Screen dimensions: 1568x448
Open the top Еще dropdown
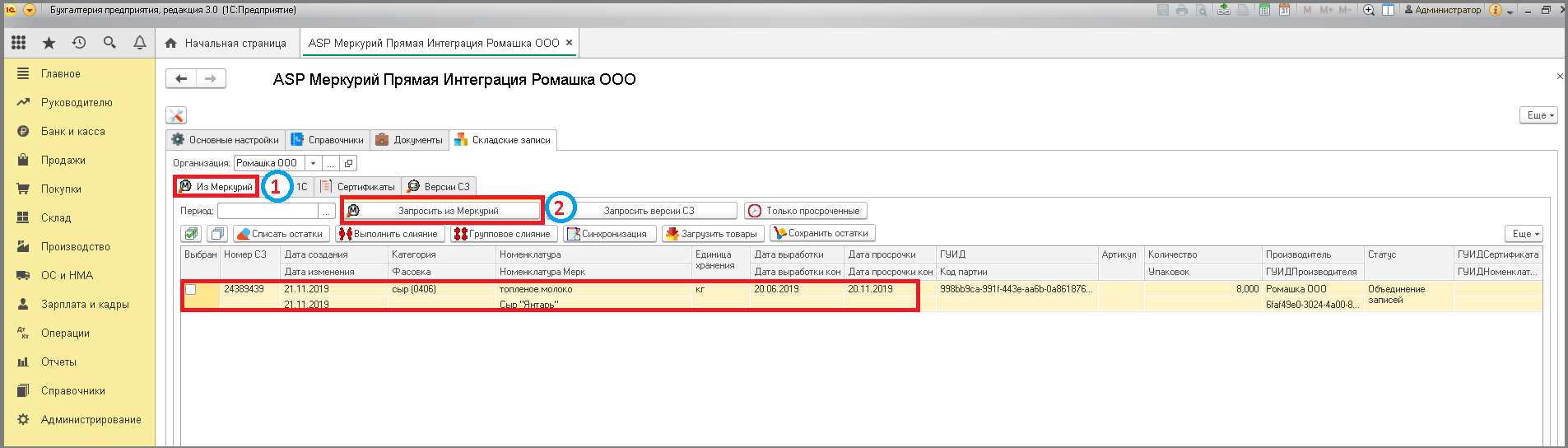click(x=1538, y=115)
